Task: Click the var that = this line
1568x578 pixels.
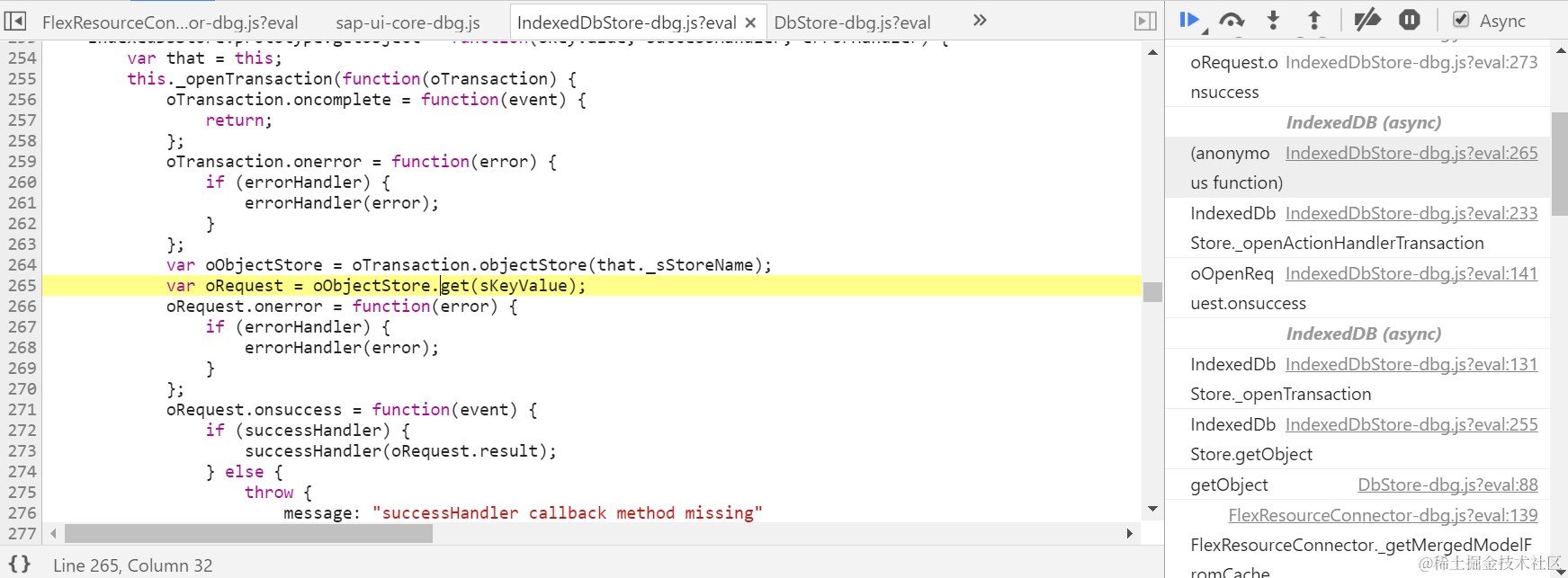Action: pos(204,58)
